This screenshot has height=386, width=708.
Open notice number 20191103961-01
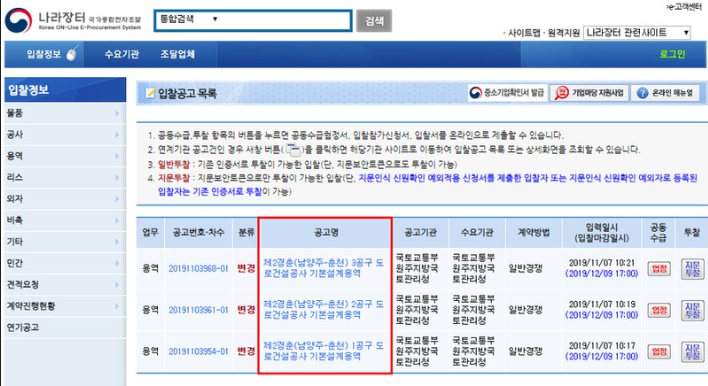pyautogui.click(x=198, y=310)
